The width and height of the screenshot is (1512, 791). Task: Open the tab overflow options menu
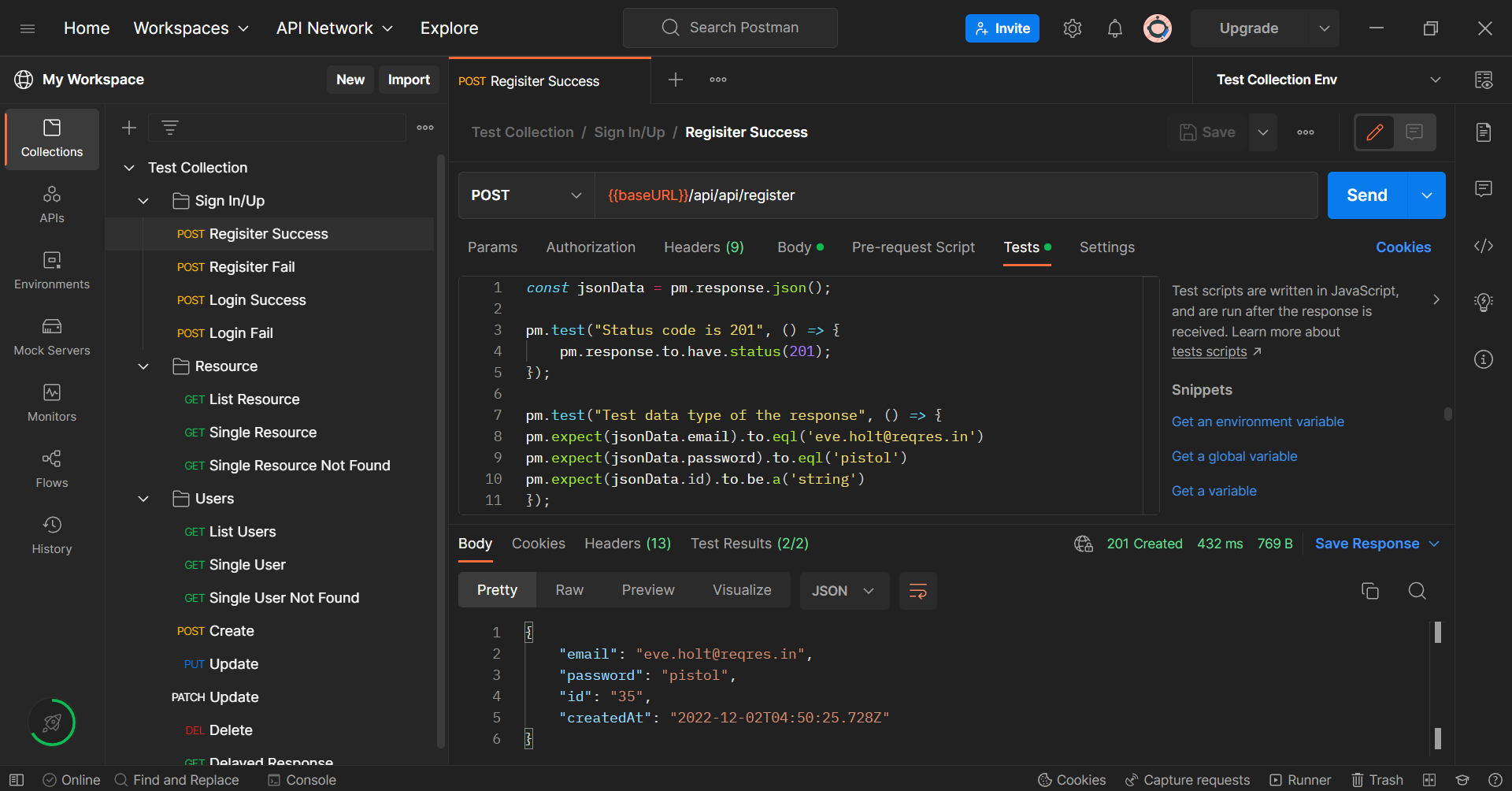(x=718, y=80)
